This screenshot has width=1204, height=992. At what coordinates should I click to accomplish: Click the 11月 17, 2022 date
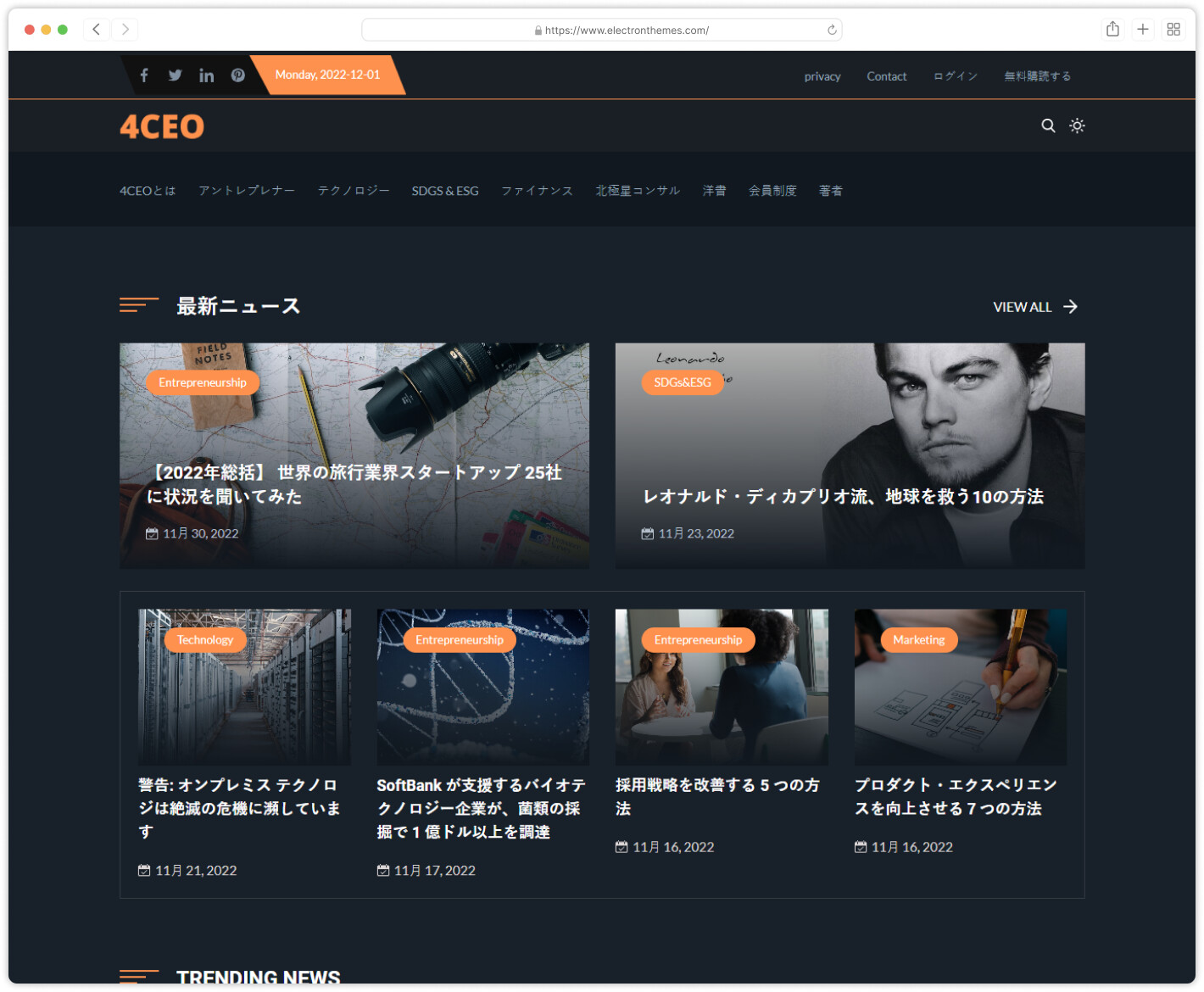pos(426,871)
